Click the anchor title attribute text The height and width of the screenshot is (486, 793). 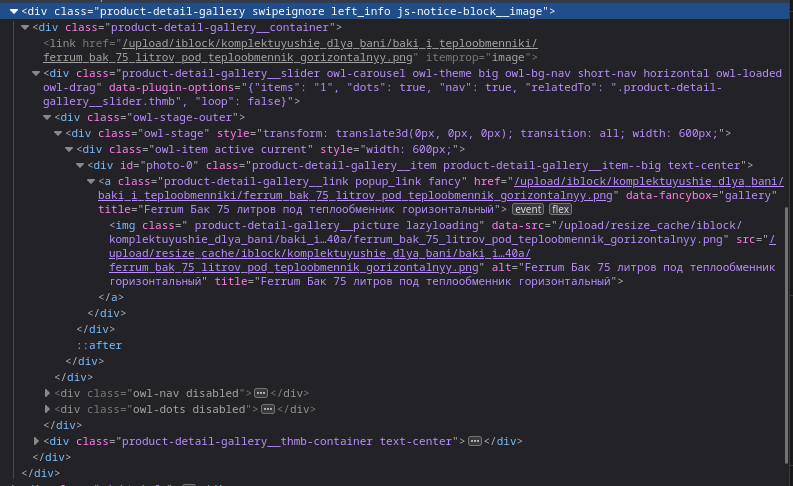pos(302,209)
